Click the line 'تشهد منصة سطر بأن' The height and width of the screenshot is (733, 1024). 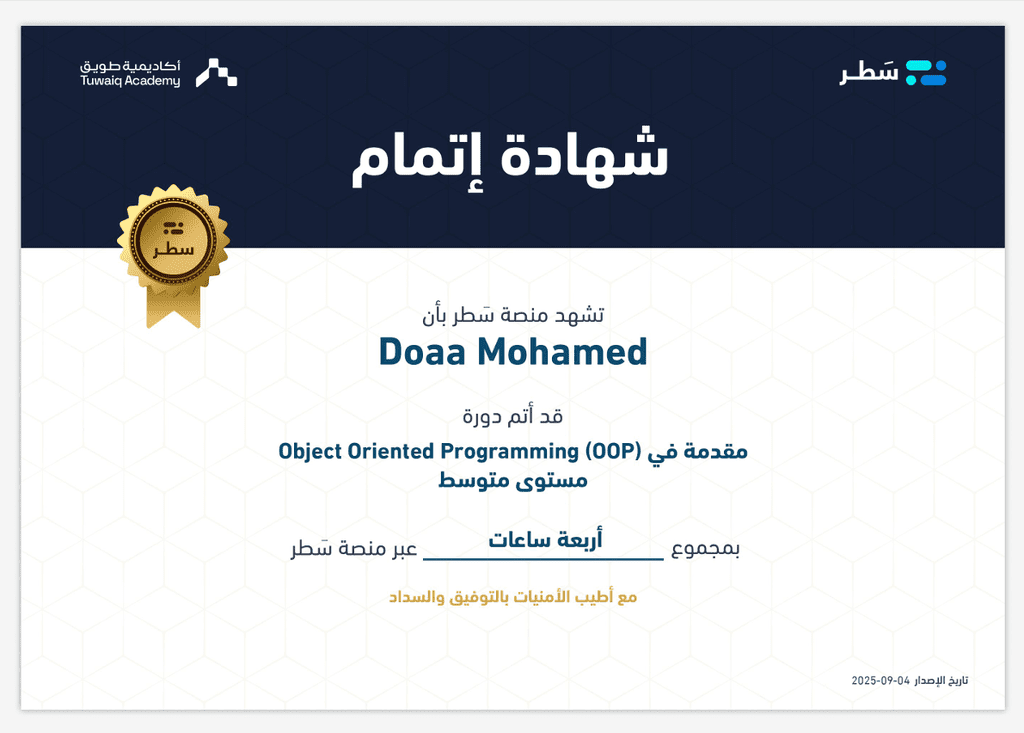pos(513,316)
